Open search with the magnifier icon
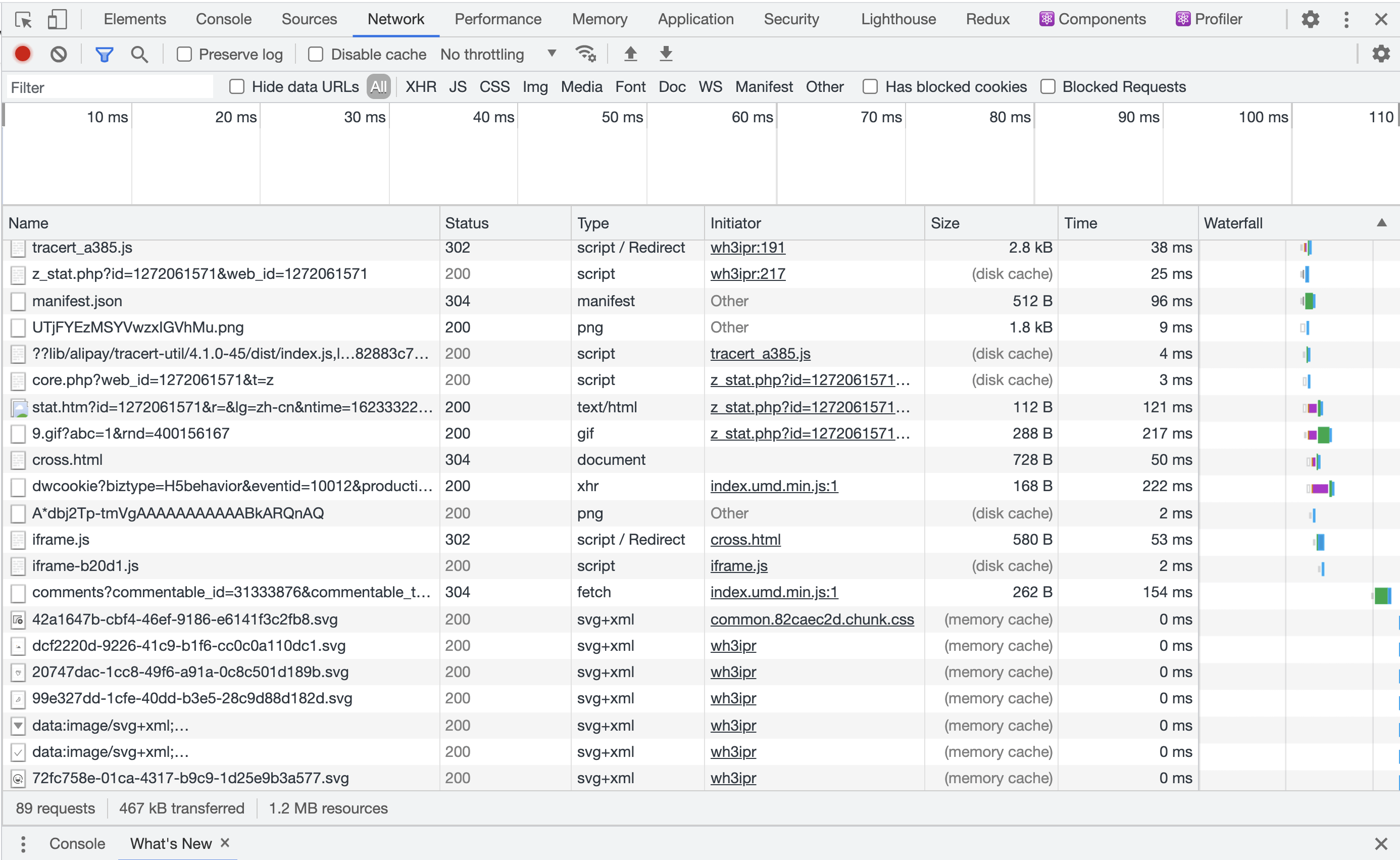 point(139,54)
